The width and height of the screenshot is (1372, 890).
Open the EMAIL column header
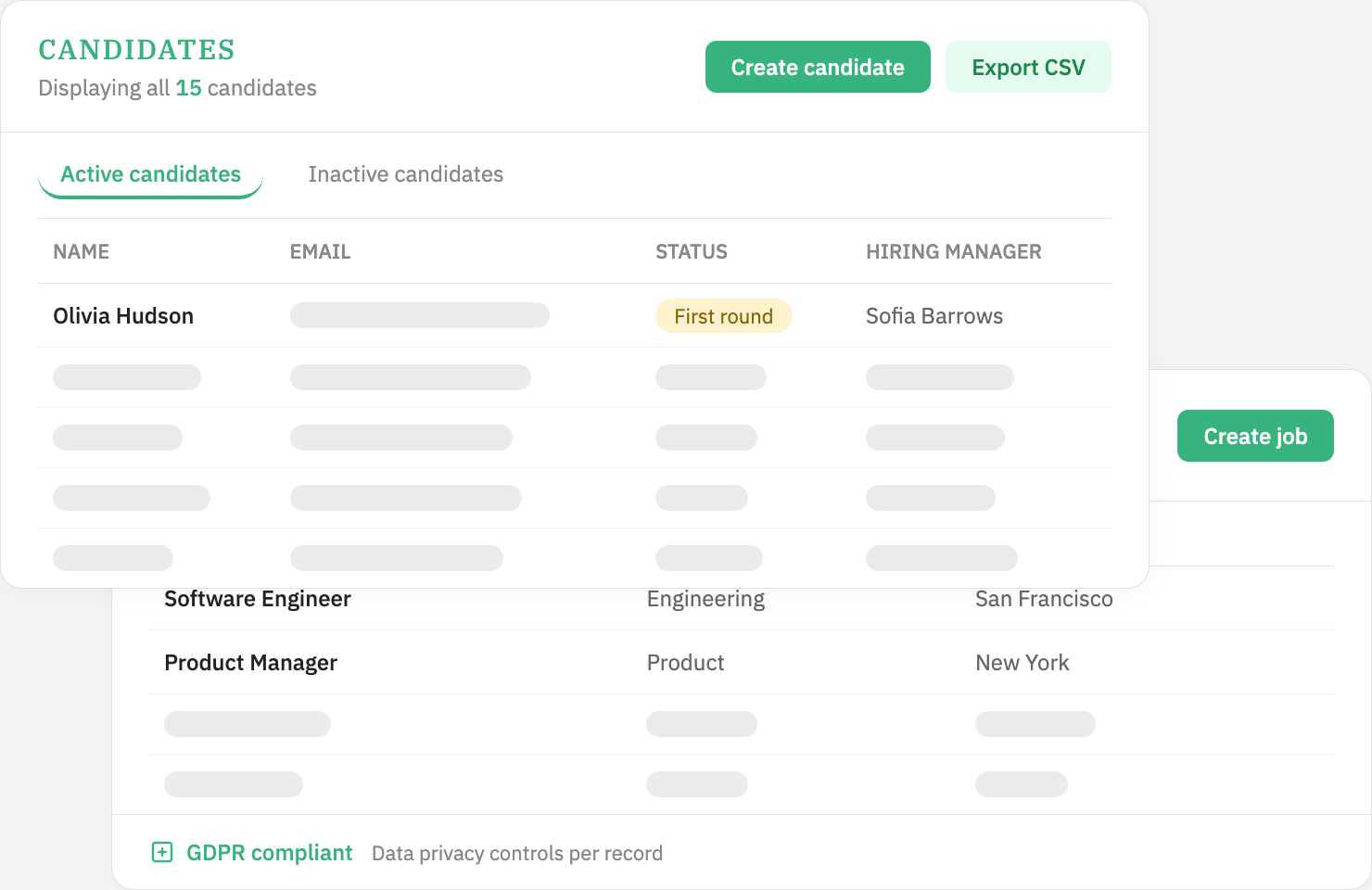coord(320,251)
